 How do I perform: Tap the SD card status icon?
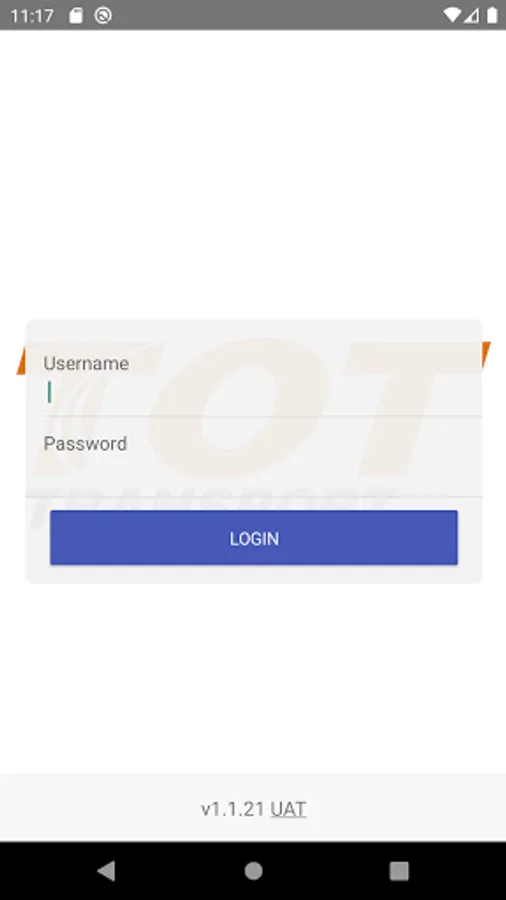click(x=76, y=15)
